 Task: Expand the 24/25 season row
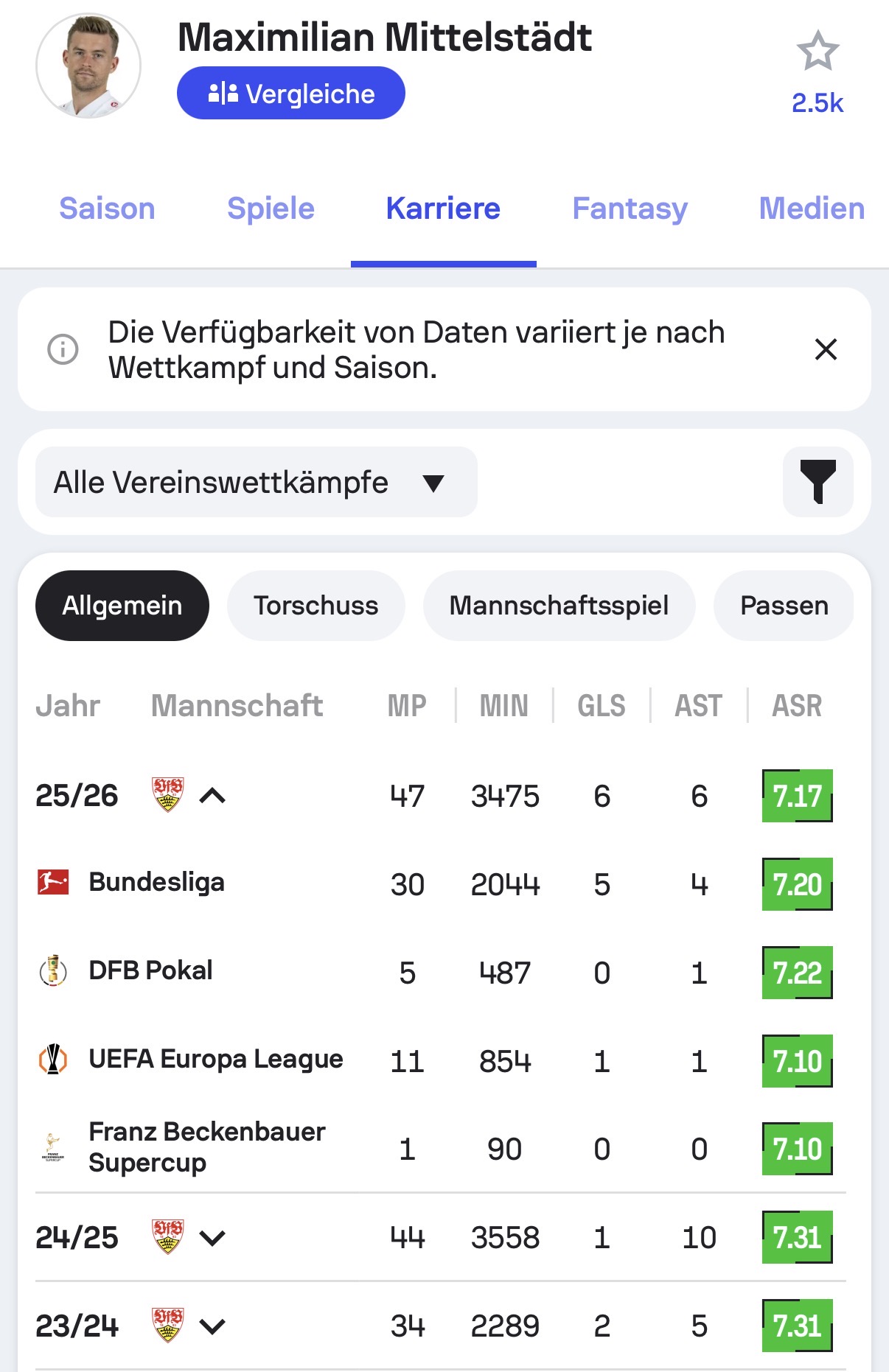[212, 1238]
